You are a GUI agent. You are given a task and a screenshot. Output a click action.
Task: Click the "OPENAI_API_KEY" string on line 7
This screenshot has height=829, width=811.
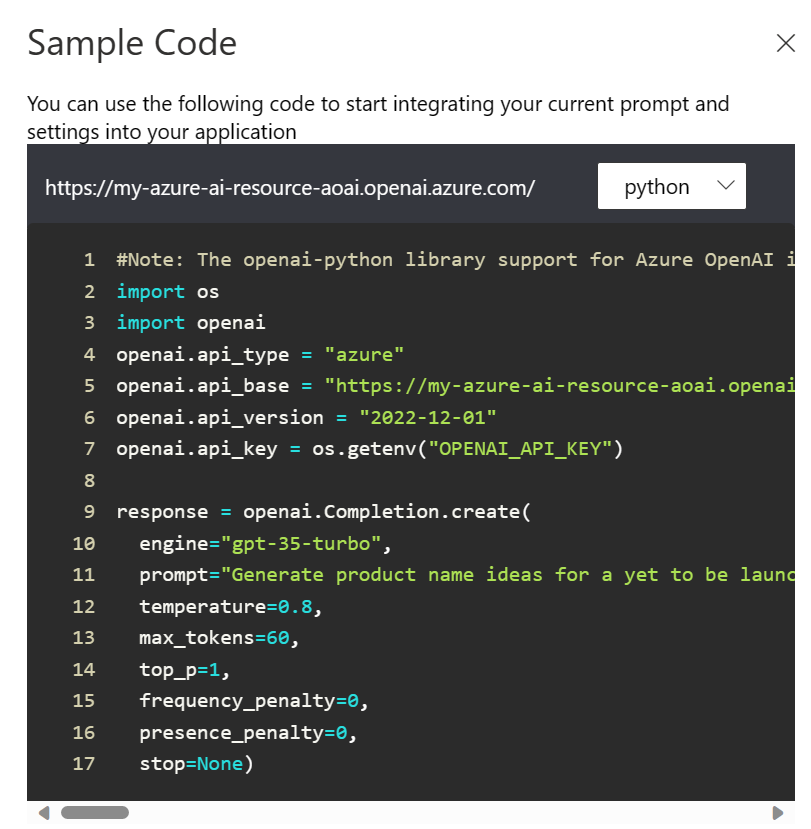[520, 449]
